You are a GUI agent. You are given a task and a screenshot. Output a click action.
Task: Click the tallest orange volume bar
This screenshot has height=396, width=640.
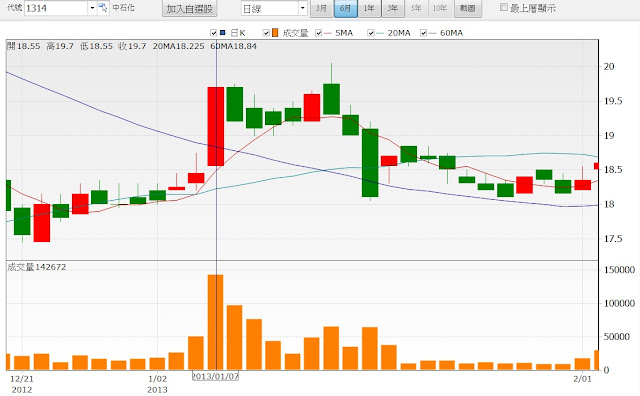pos(216,322)
